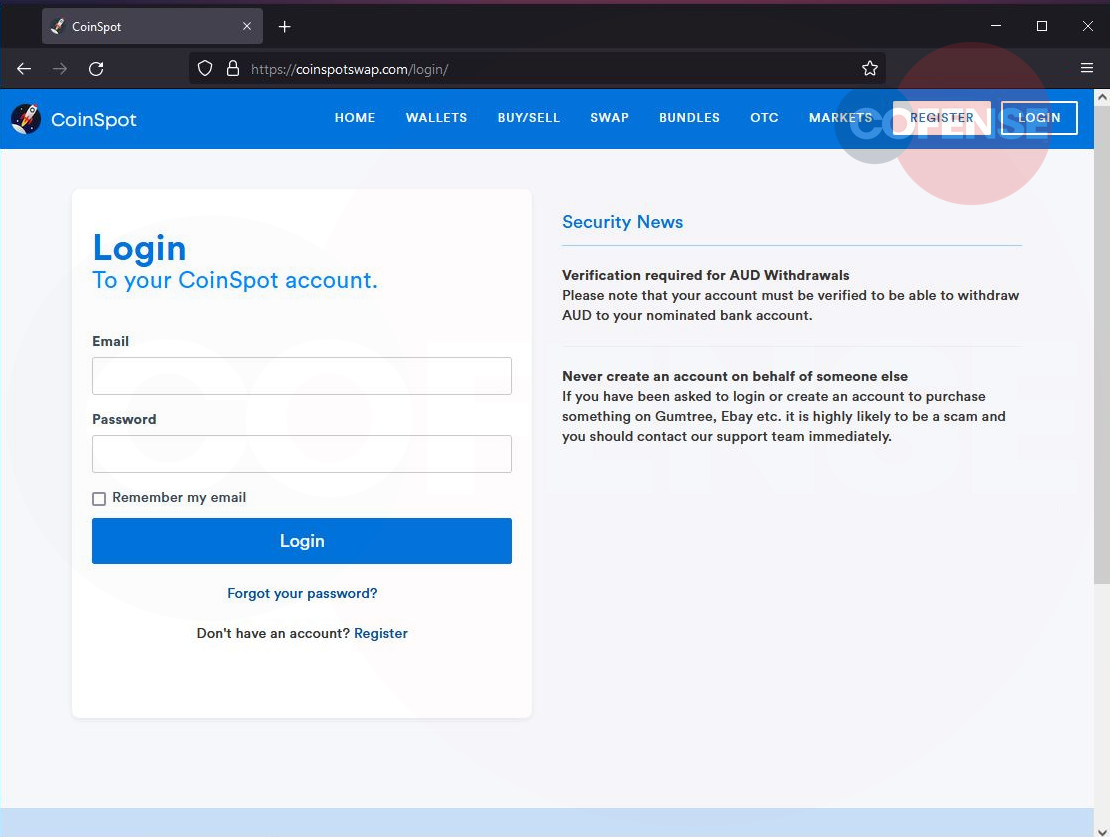
Task: Submit with the blue Login button
Action: tap(302, 541)
